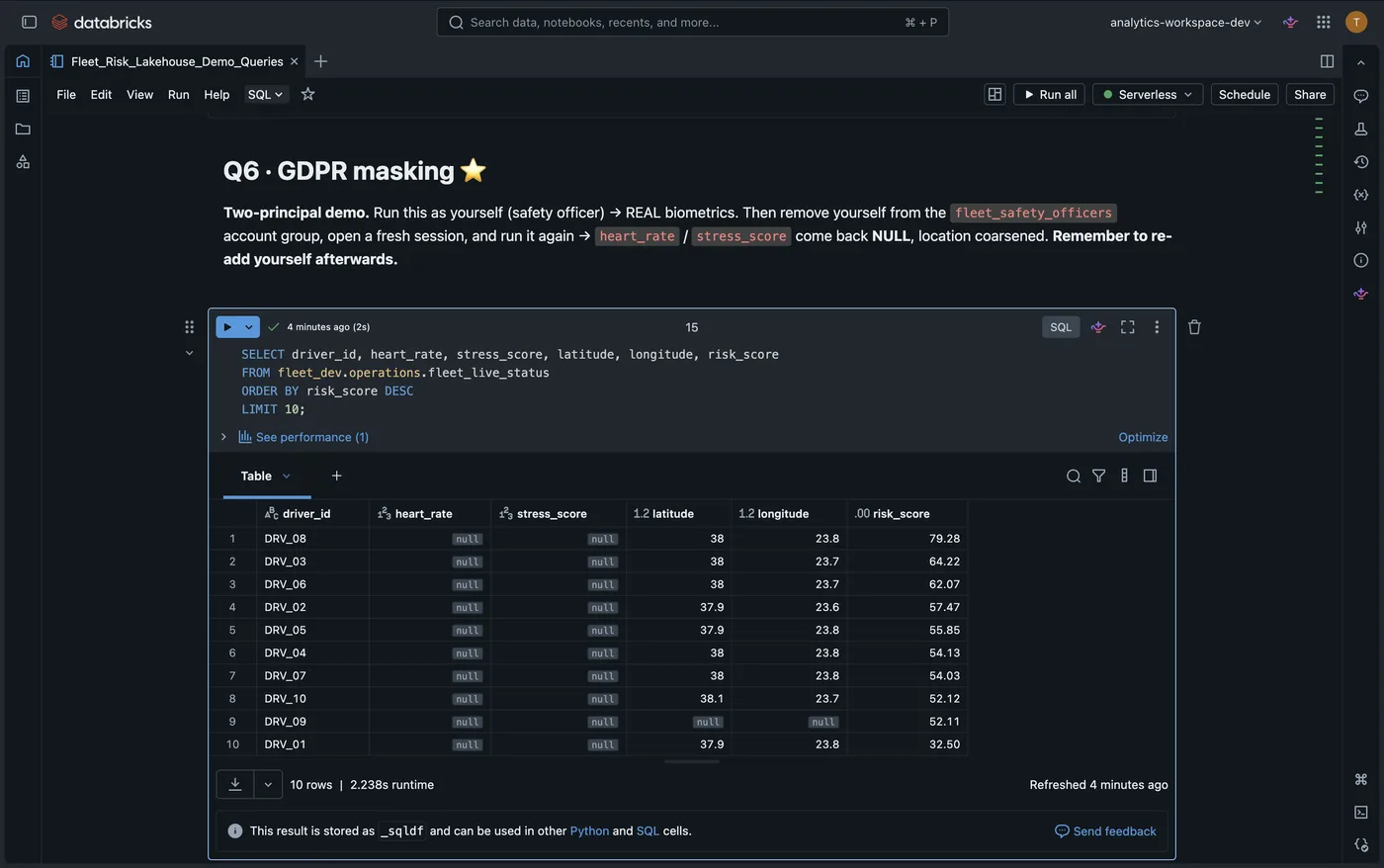Grab the cell drag handle
1384x868 pixels.
pos(190,327)
